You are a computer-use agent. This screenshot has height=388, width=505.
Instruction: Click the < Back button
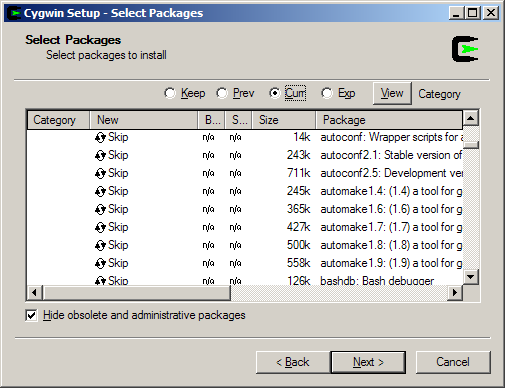[293, 362]
